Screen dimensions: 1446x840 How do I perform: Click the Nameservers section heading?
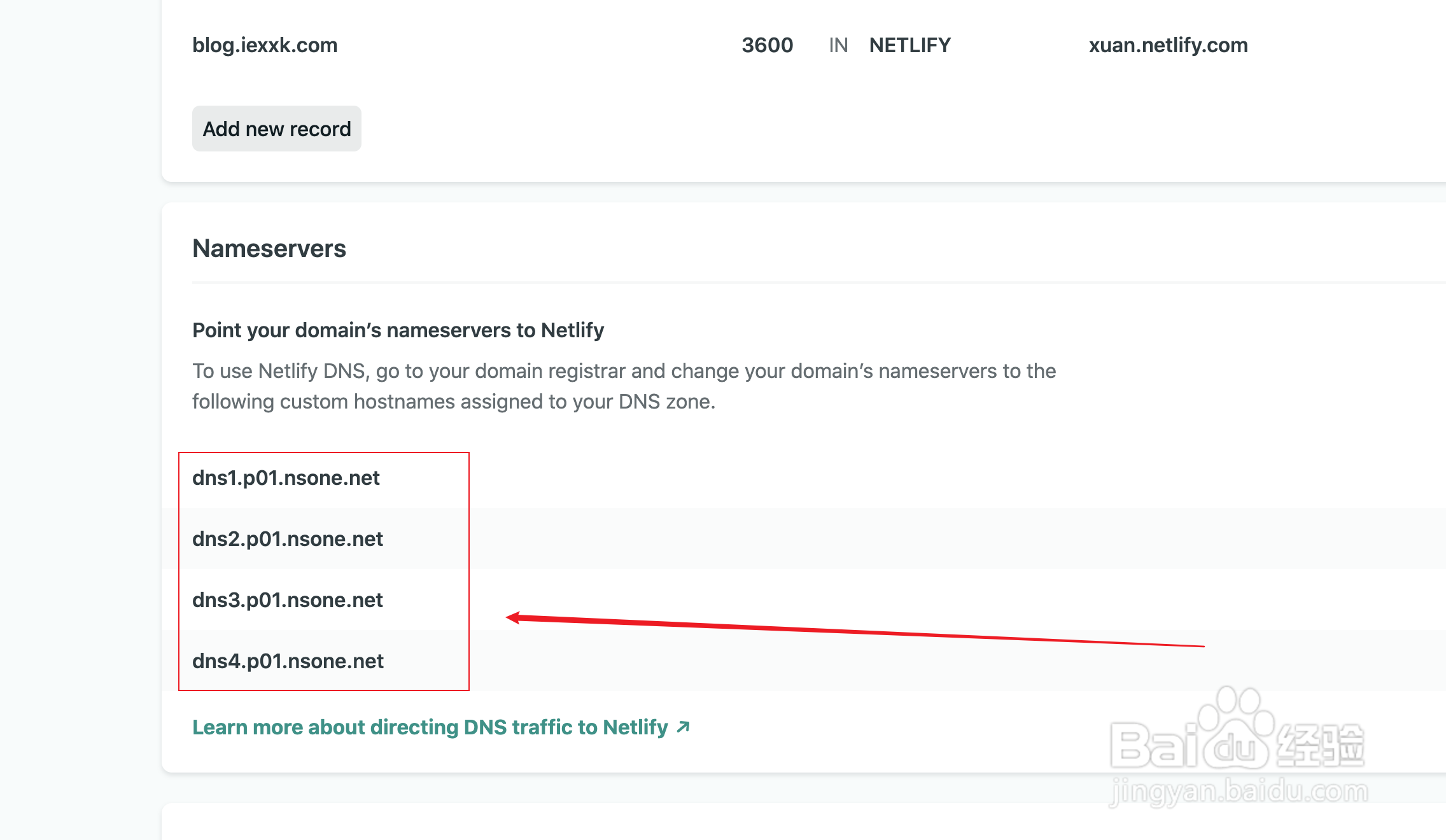(x=269, y=249)
